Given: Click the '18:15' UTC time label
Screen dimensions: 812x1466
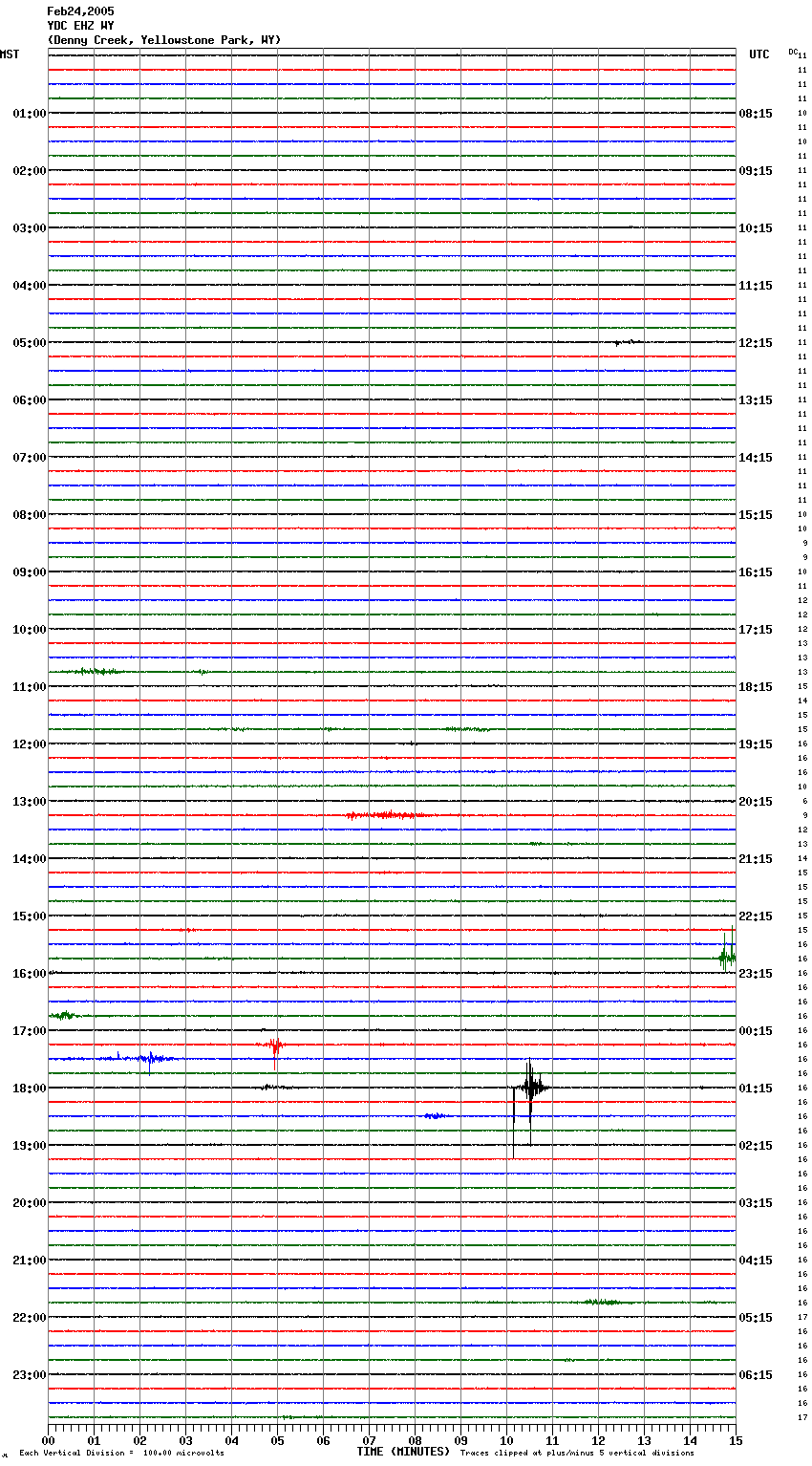Looking at the screenshot, I should pyautogui.click(x=756, y=687).
